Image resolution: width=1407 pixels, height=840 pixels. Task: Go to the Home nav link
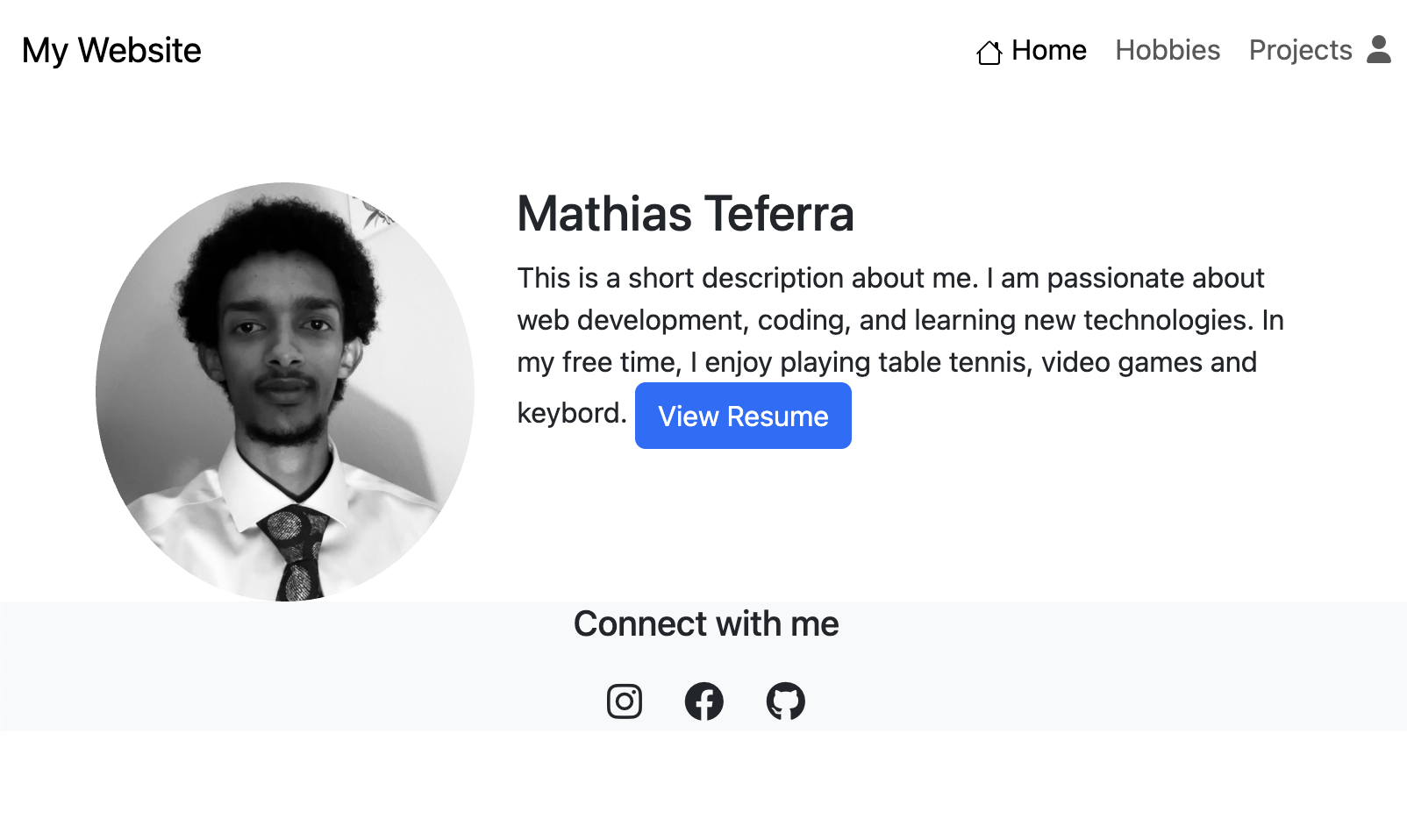pyautogui.click(x=1048, y=50)
